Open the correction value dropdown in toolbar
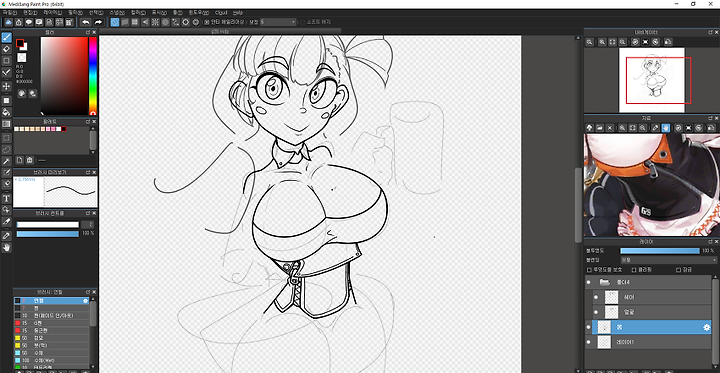720x373 pixels. pos(278,22)
